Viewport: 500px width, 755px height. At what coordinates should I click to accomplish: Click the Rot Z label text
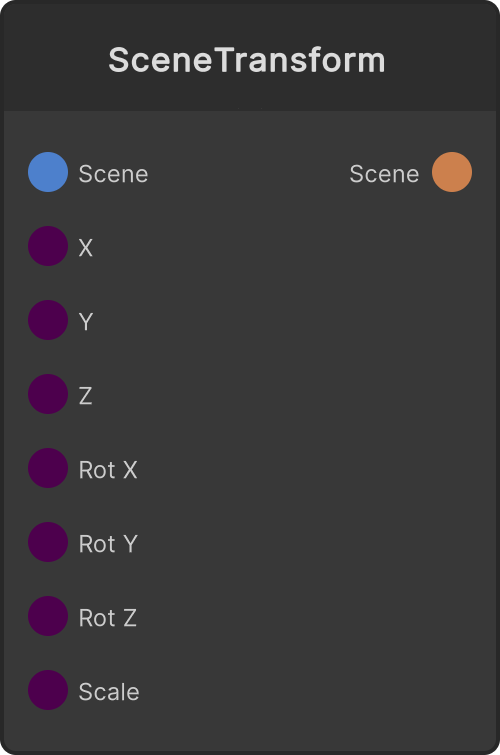point(108,618)
